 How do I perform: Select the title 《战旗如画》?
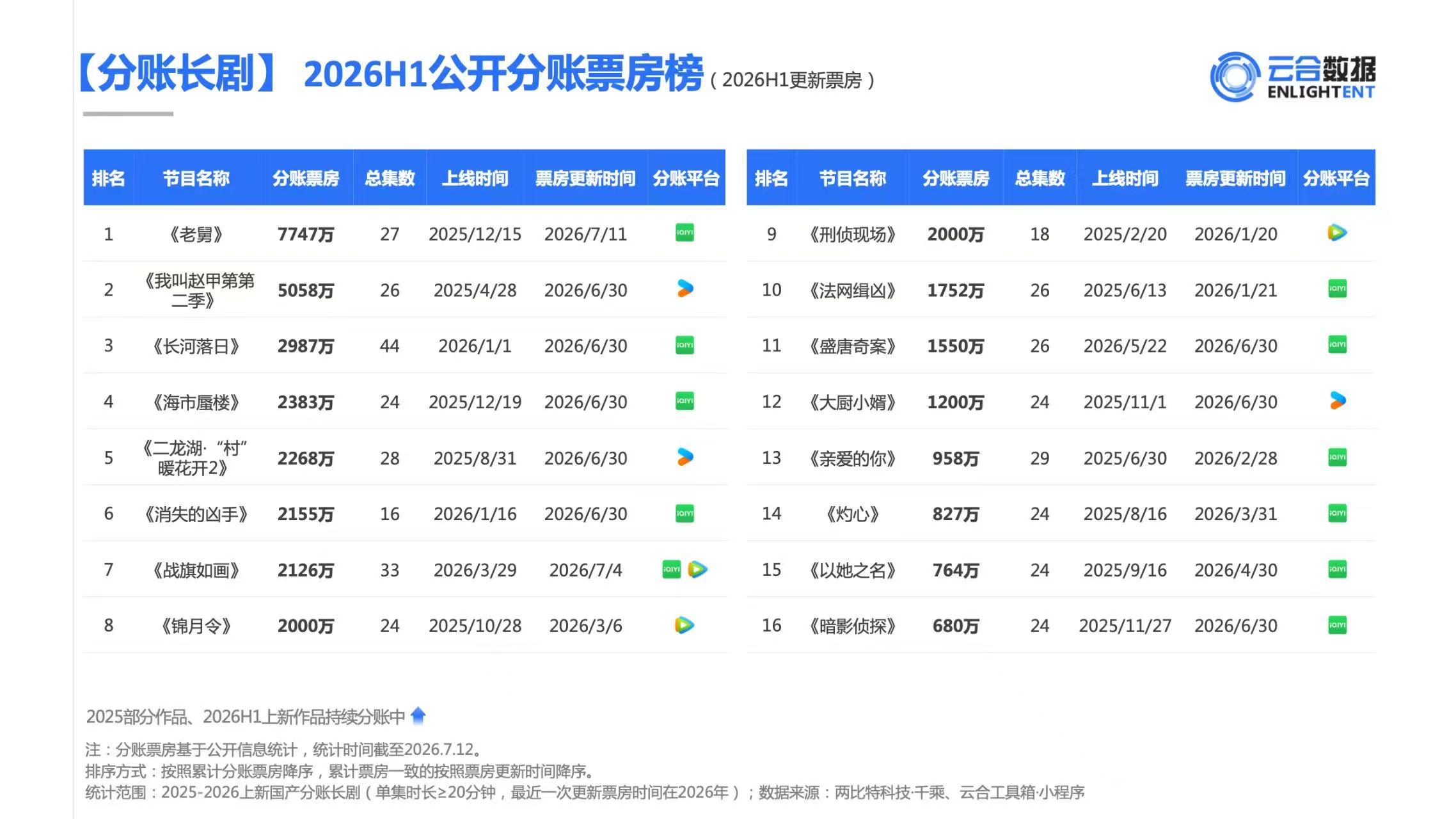coord(196,570)
